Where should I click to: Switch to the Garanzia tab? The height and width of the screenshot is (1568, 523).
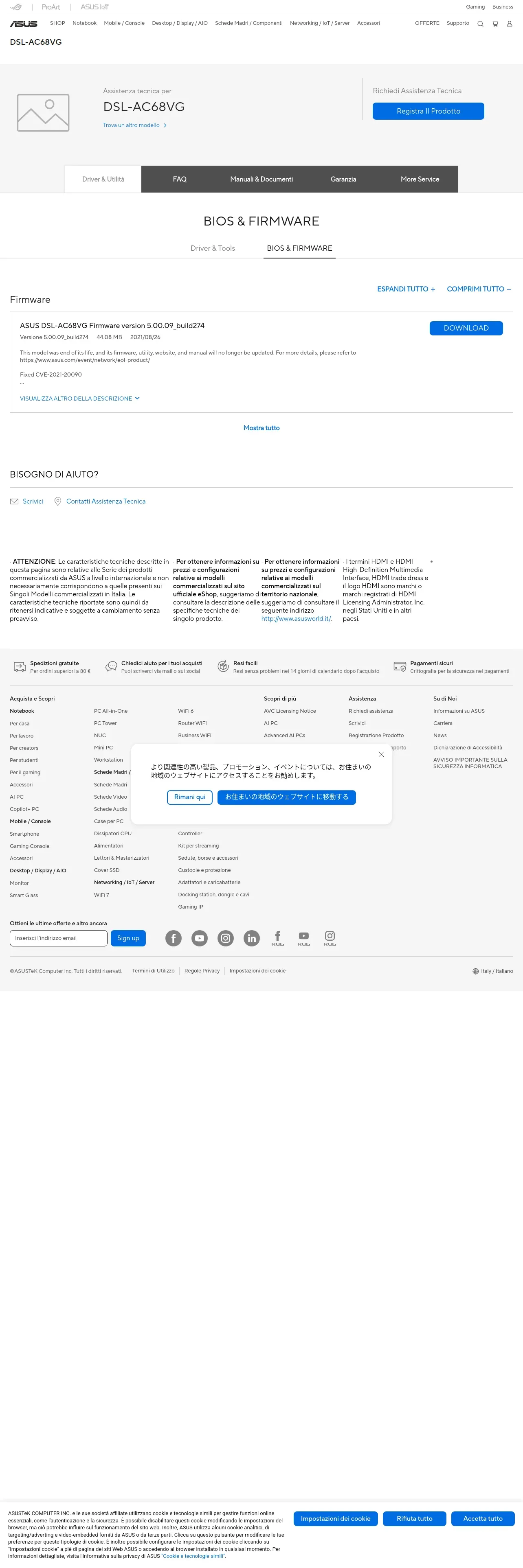(343, 179)
